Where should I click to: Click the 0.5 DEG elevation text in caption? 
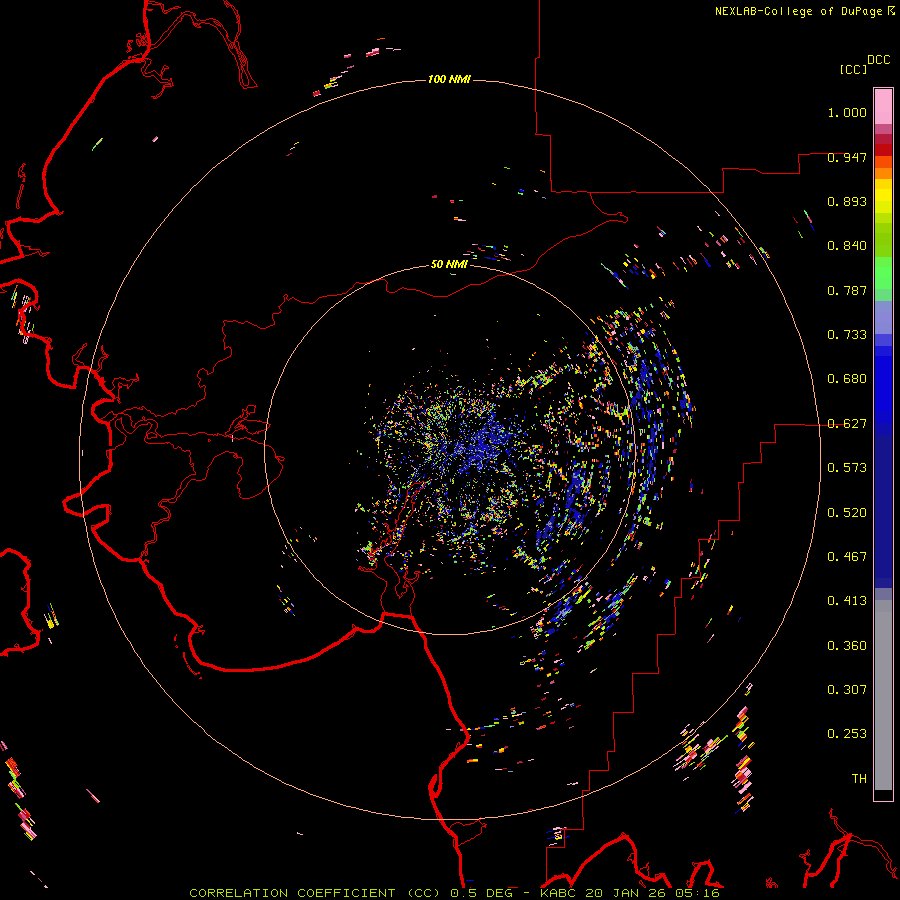pos(481,893)
